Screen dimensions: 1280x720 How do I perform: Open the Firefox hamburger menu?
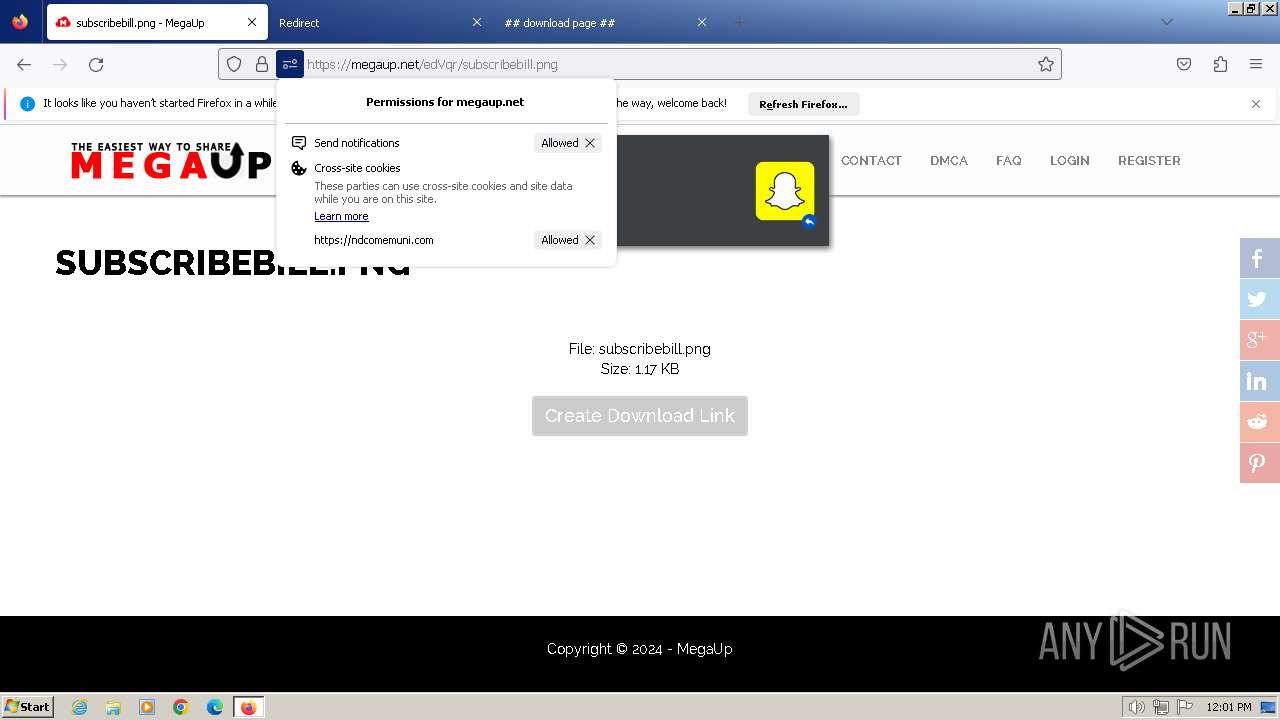(1256, 64)
